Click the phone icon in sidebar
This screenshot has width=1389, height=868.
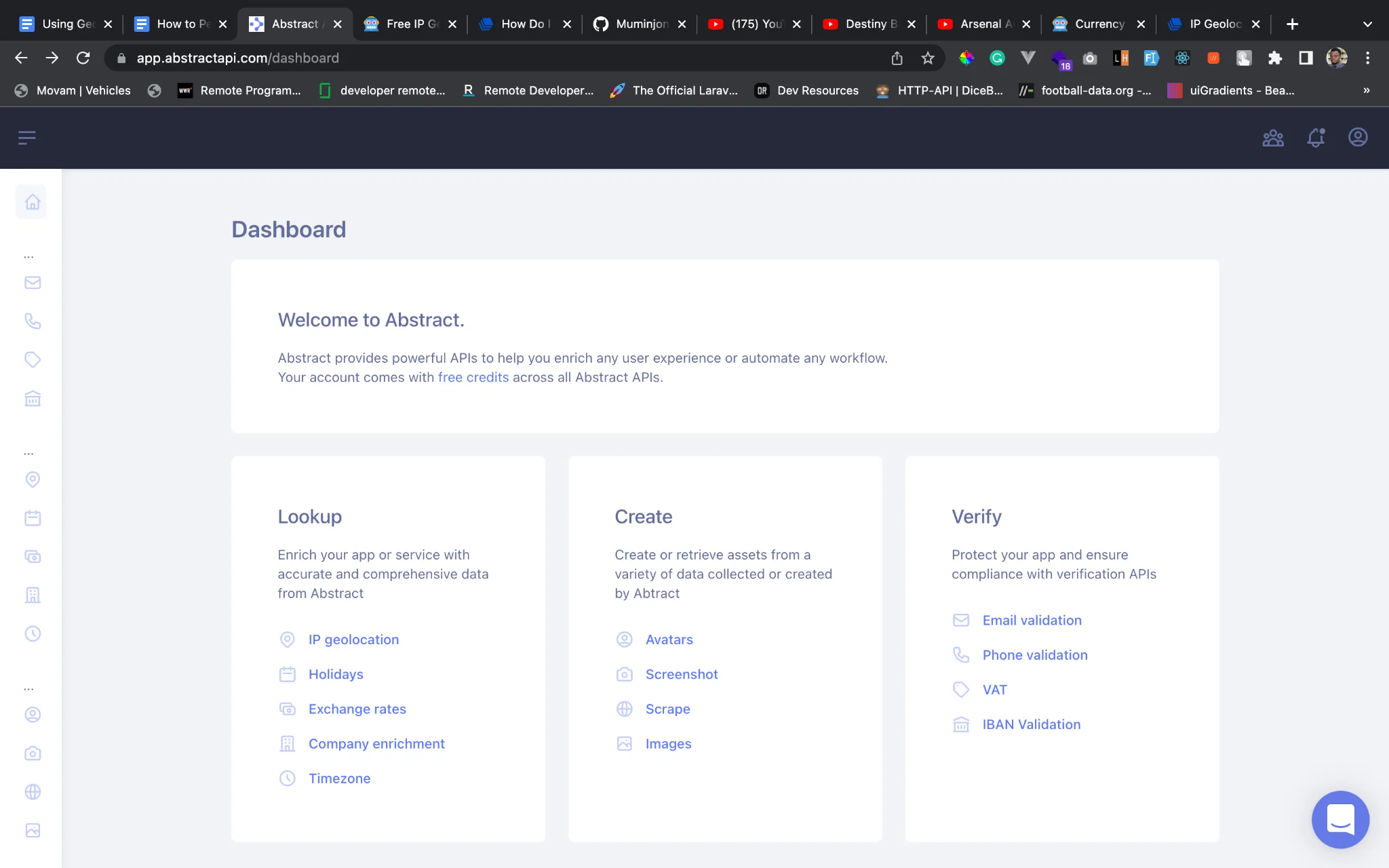(33, 321)
